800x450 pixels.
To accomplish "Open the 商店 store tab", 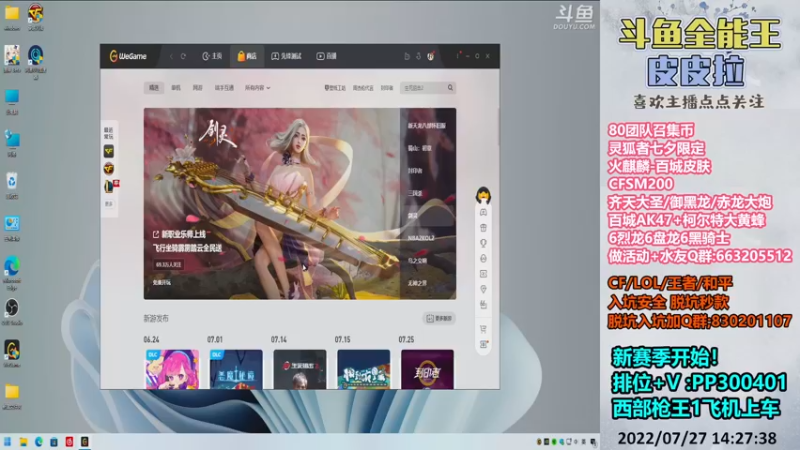I will tap(247, 56).
